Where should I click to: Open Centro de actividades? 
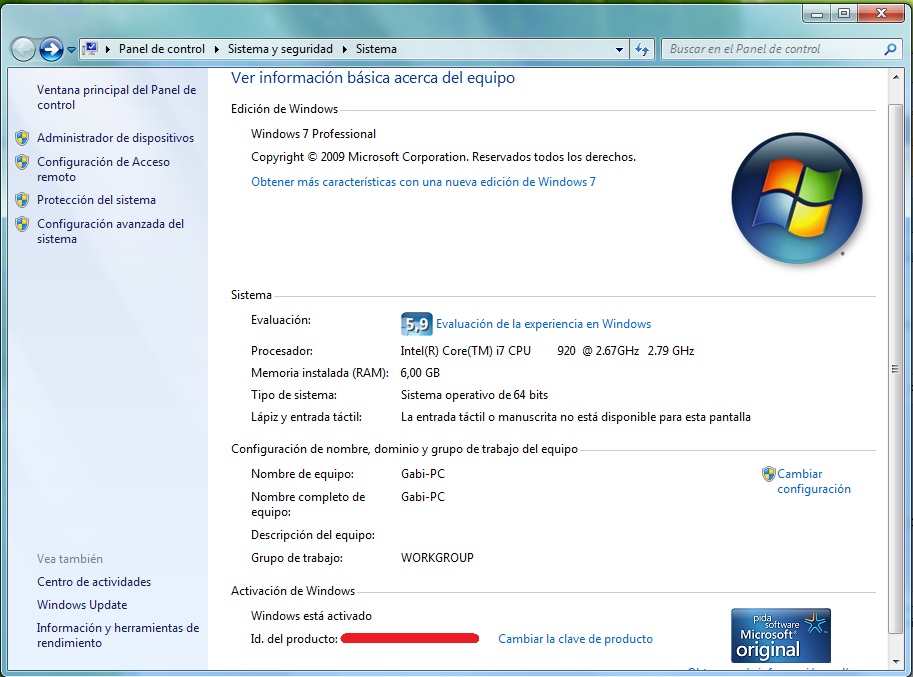[94, 582]
